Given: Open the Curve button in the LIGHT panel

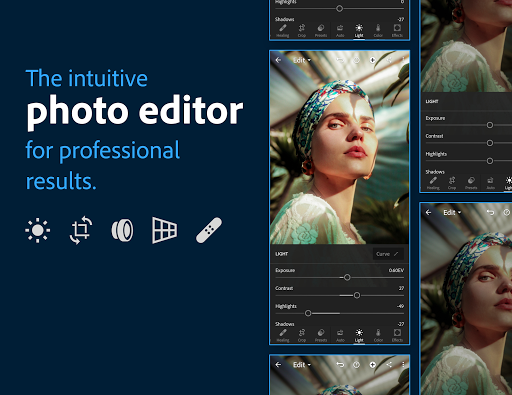Looking at the screenshot, I should pyautogui.click(x=388, y=254).
